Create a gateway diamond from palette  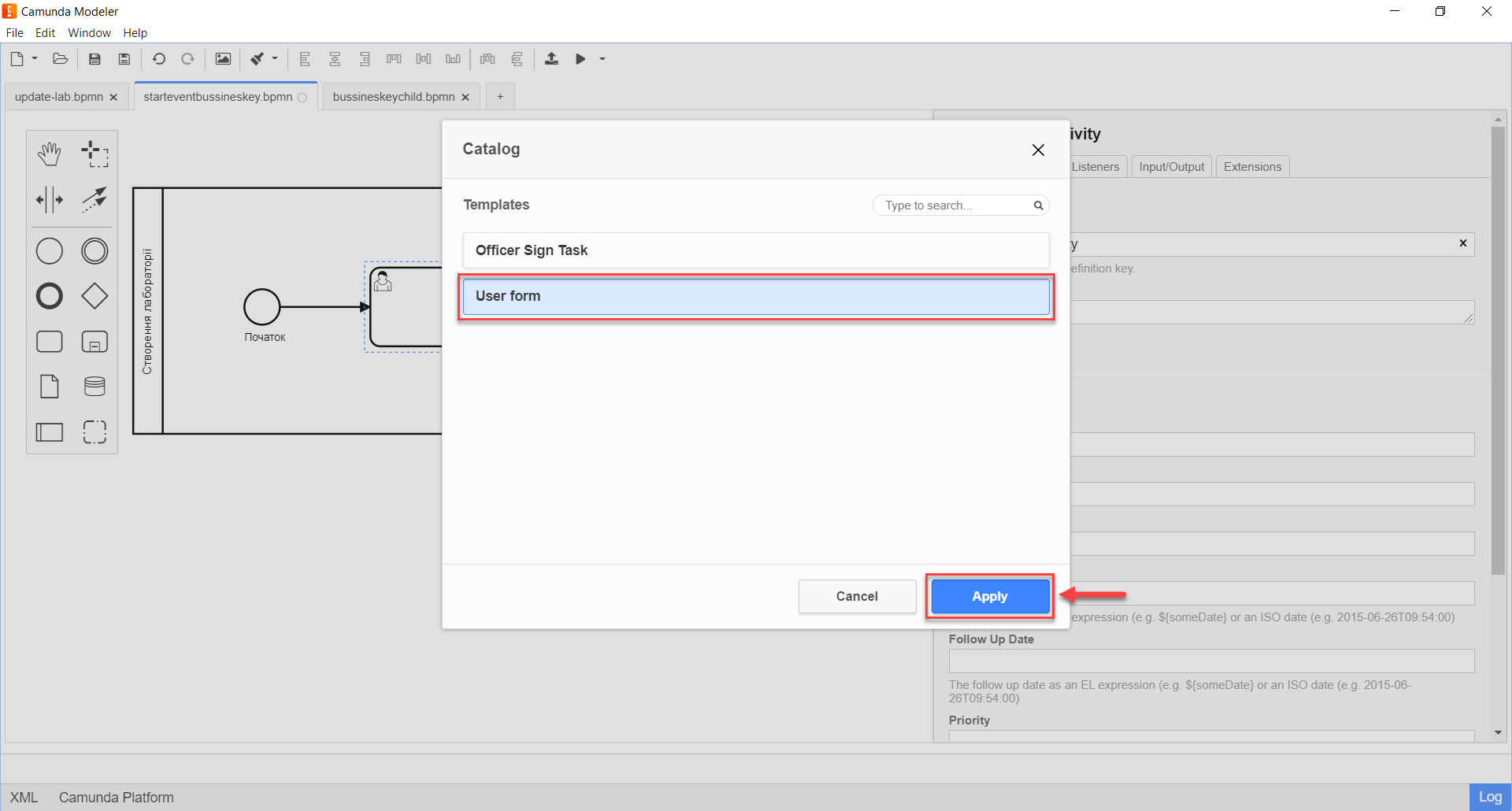tap(94, 296)
